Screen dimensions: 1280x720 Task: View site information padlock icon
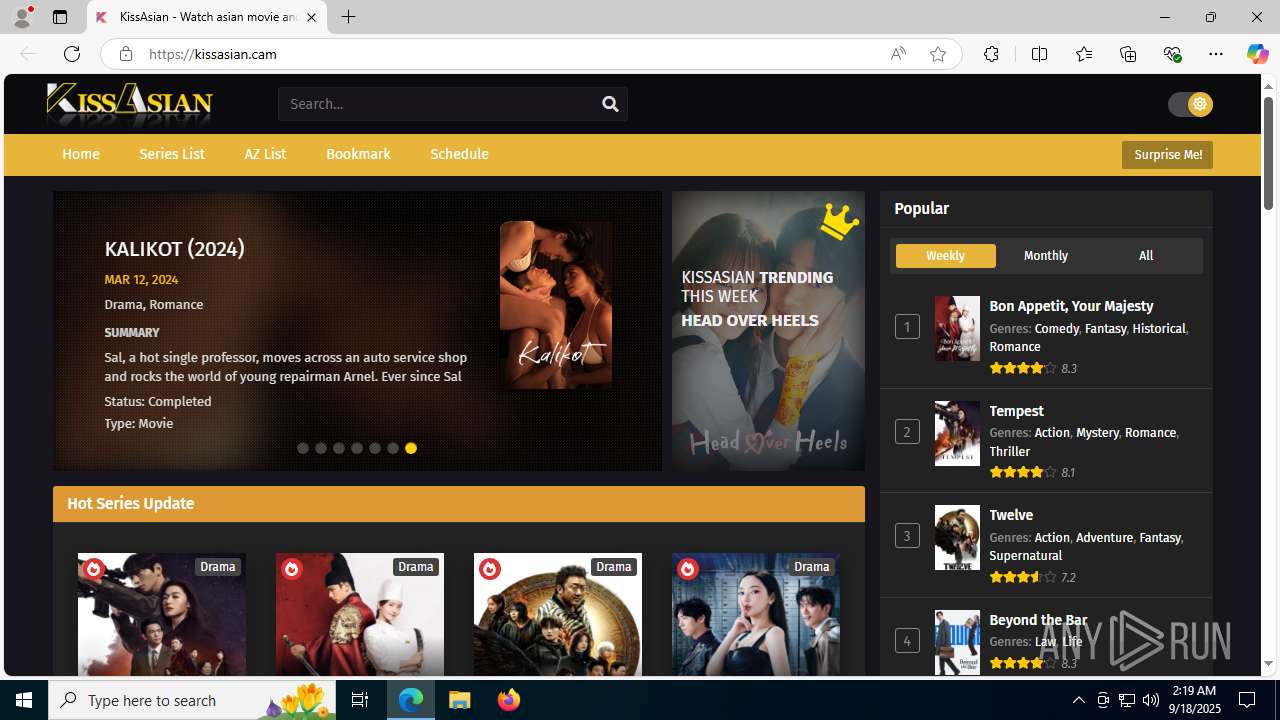click(x=125, y=54)
